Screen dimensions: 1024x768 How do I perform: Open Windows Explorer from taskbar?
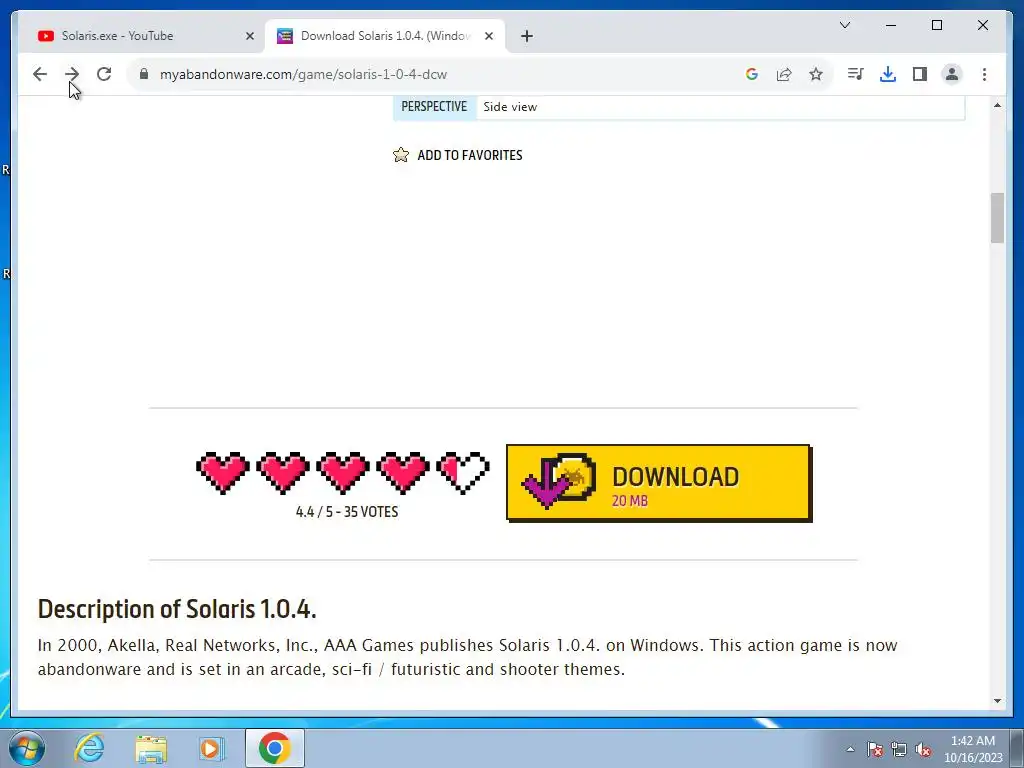click(x=151, y=748)
